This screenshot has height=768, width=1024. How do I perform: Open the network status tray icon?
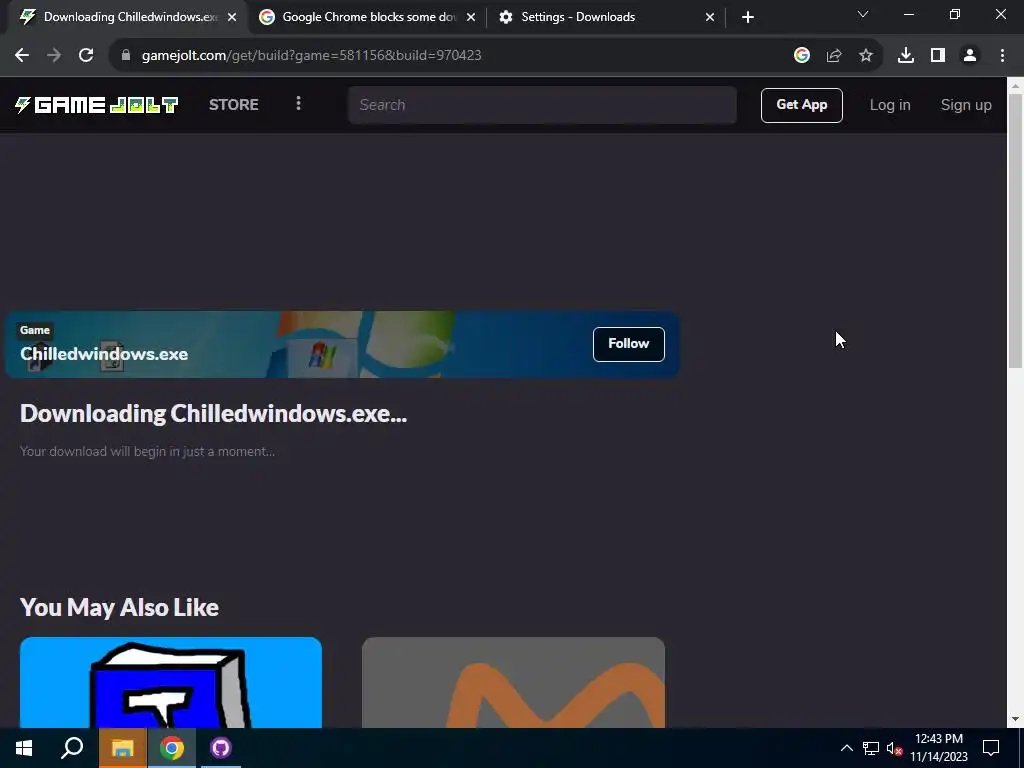(x=871, y=748)
